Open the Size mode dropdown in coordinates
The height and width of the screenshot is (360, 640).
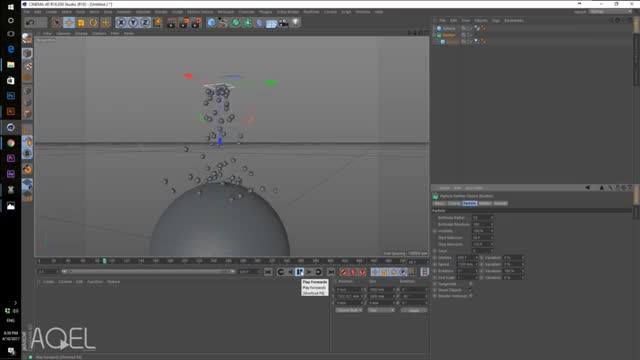click(381, 310)
